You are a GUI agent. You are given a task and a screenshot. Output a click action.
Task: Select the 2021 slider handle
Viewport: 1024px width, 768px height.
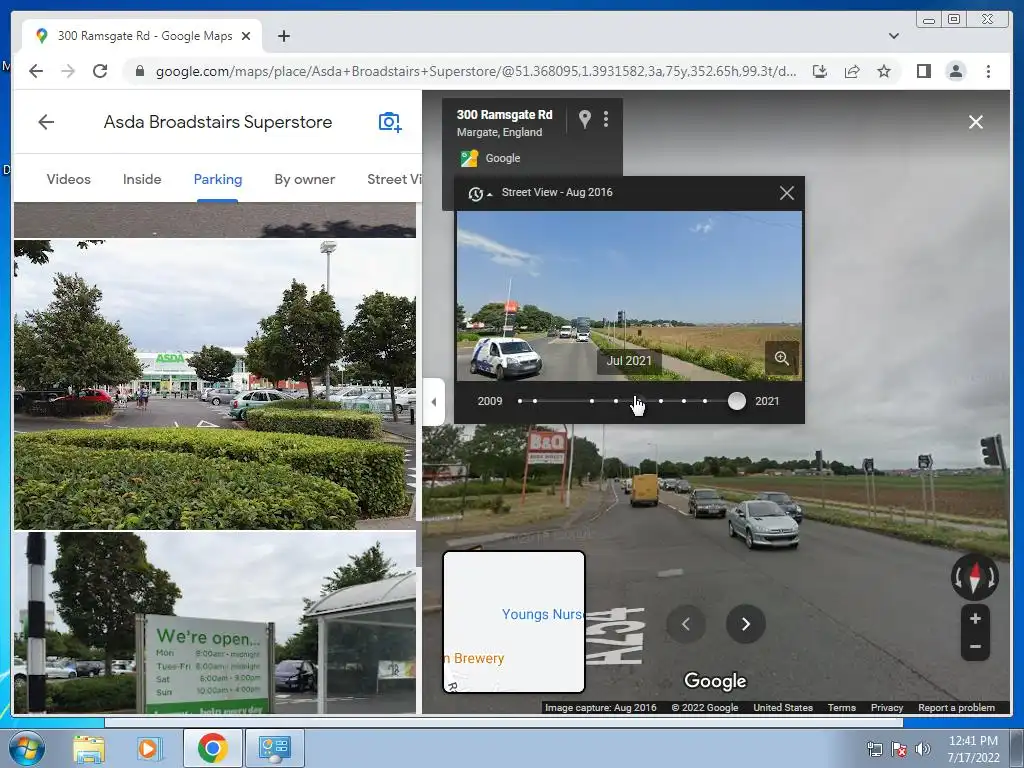(737, 401)
